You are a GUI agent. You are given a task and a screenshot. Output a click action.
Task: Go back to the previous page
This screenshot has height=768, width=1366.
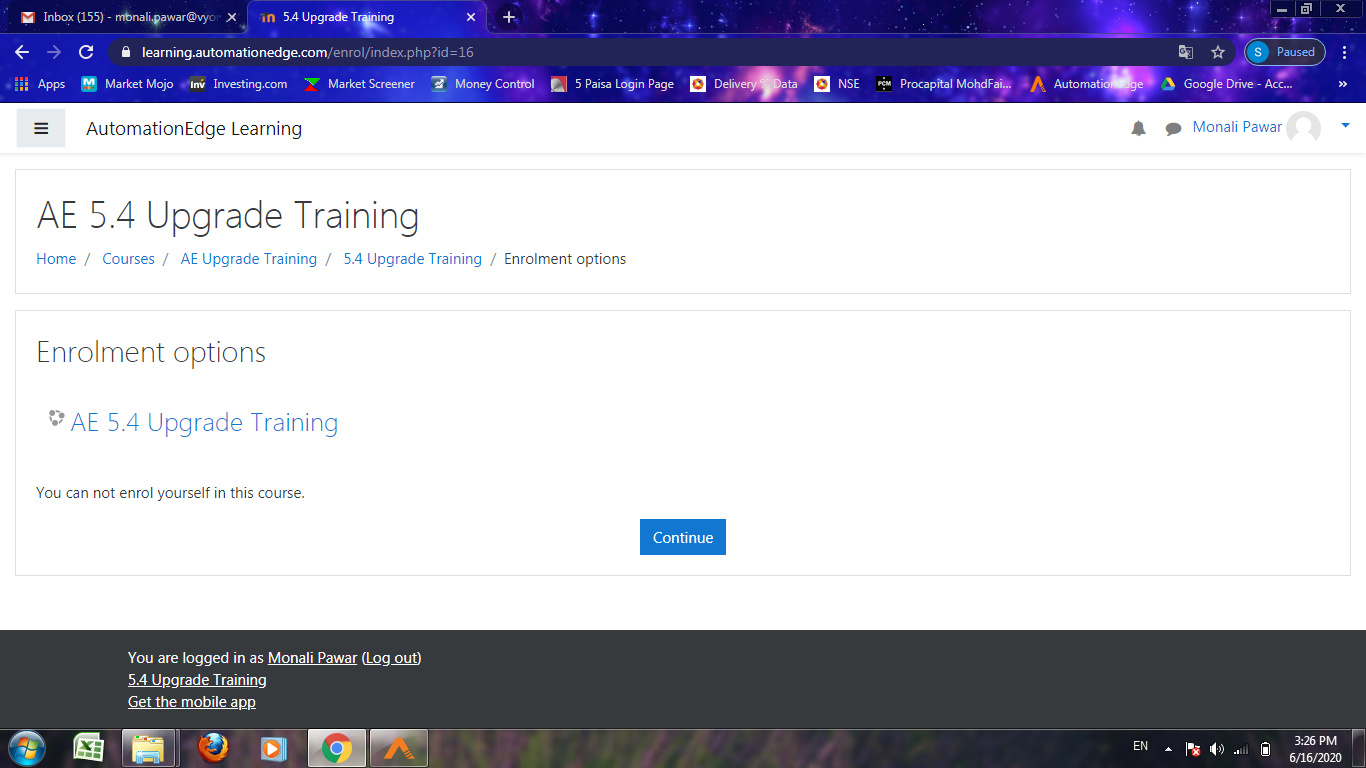[x=22, y=52]
